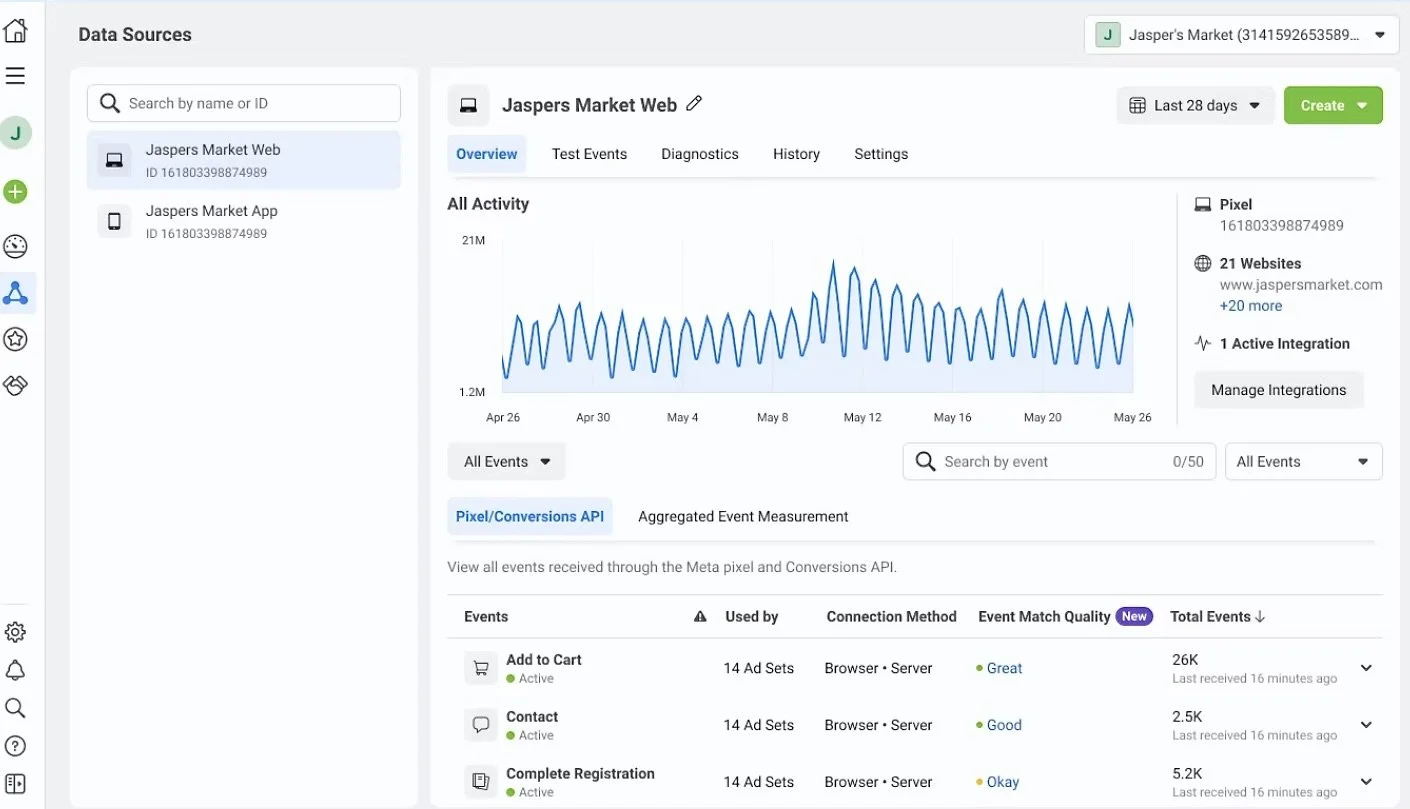Open the Last 28 days date dropdown
This screenshot has width=1410, height=809.
coord(1195,106)
